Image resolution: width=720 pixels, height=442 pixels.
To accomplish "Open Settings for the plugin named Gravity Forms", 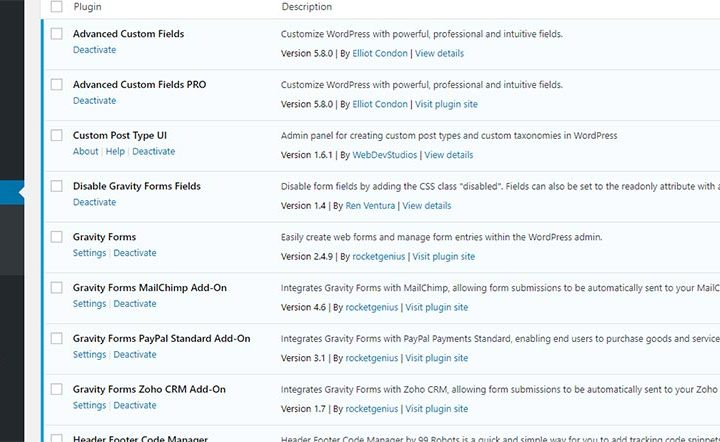I will click(x=89, y=253).
